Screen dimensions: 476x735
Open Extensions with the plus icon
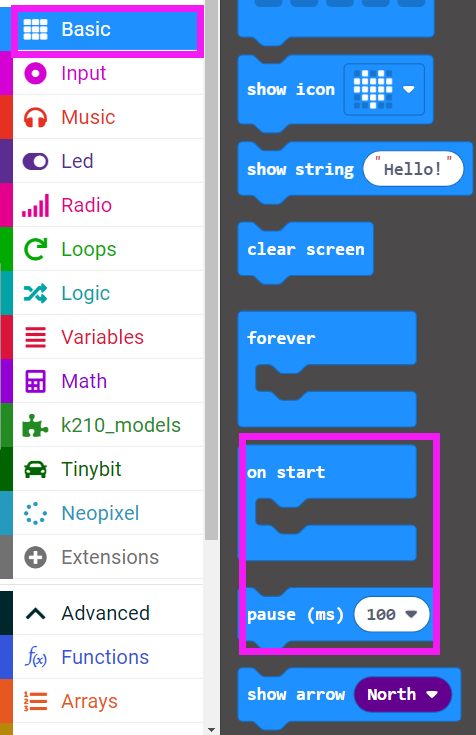(x=35, y=557)
